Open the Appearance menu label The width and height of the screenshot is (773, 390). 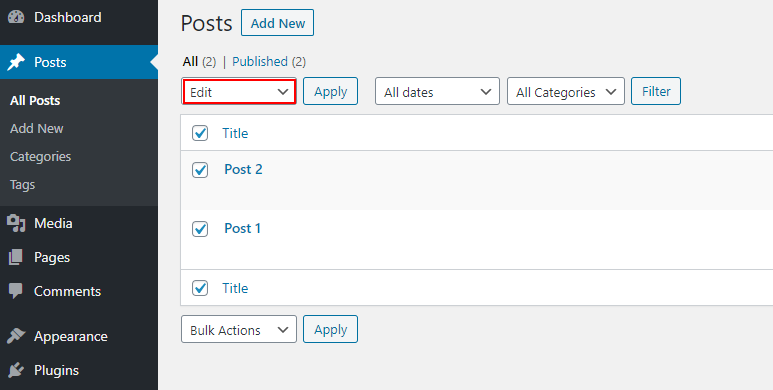pyautogui.click(x=70, y=336)
